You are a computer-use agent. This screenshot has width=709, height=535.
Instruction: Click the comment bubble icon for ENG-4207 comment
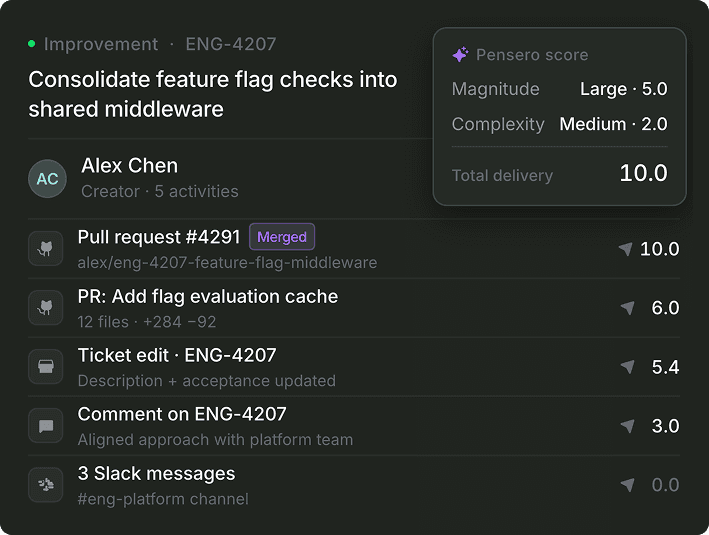point(46,426)
